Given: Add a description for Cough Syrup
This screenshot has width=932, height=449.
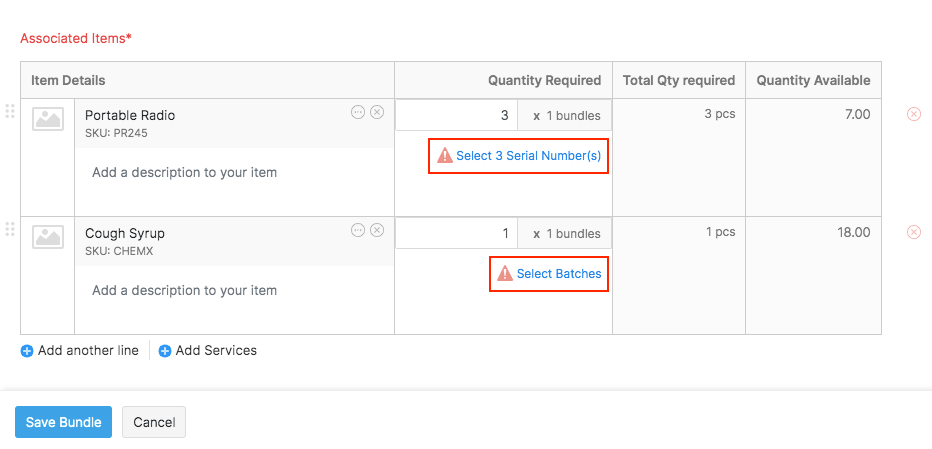Looking at the screenshot, I should 185,291.
